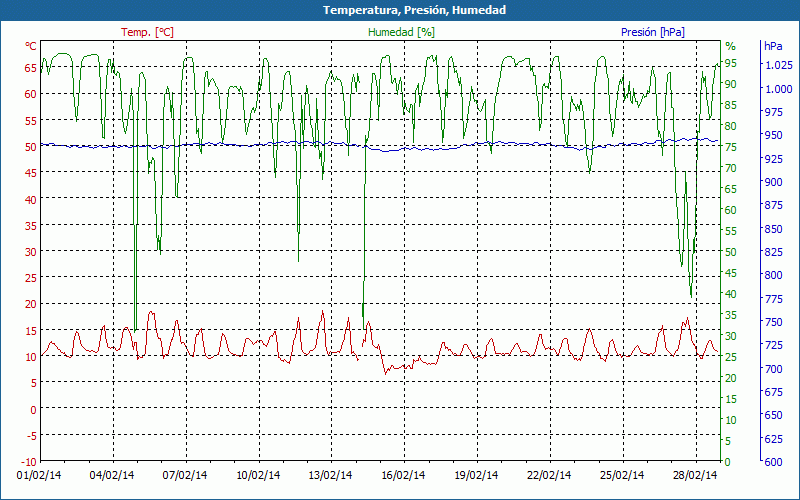
Task: Click the pressure axis value 1.000
Action: coord(779,89)
